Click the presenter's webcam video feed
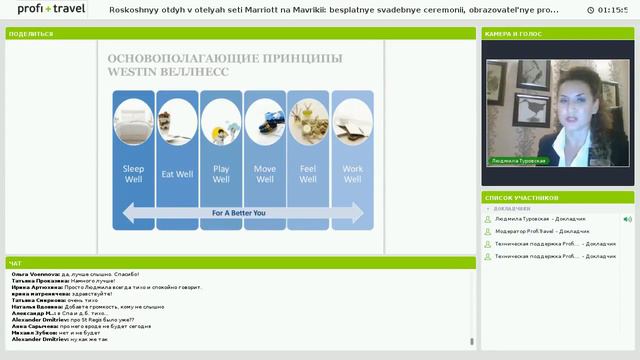The height and width of the screenshot is (360, 640). (558, 113)
